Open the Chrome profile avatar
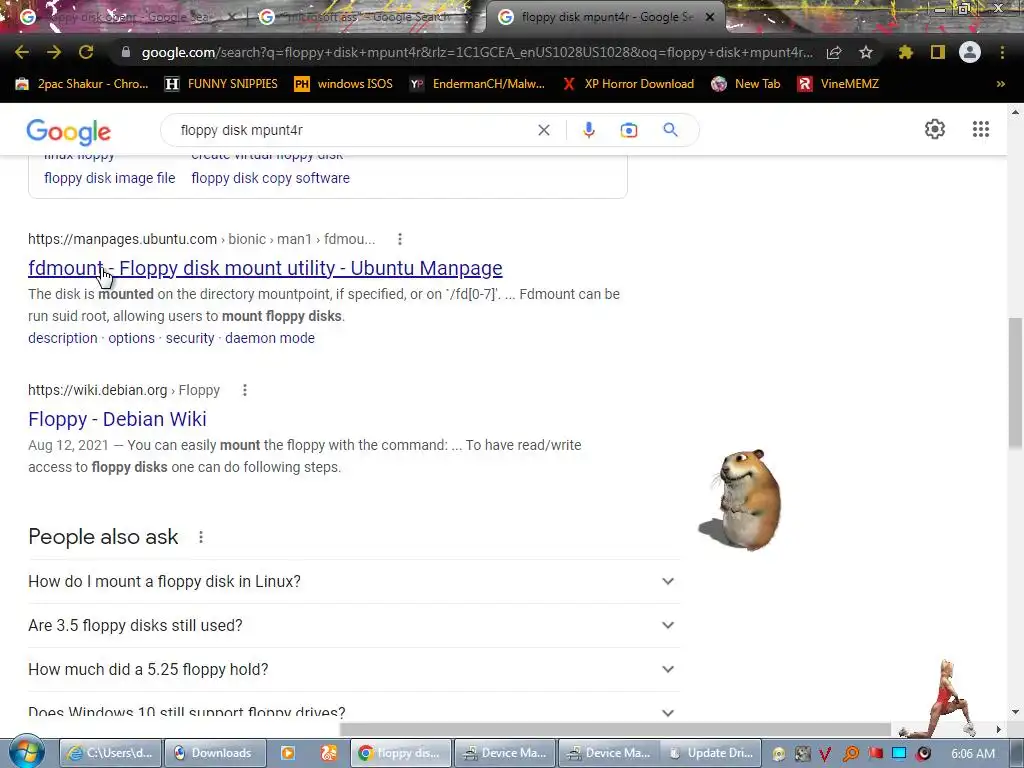The width and height of the screenshot is (1024, 768). [970, 52]
